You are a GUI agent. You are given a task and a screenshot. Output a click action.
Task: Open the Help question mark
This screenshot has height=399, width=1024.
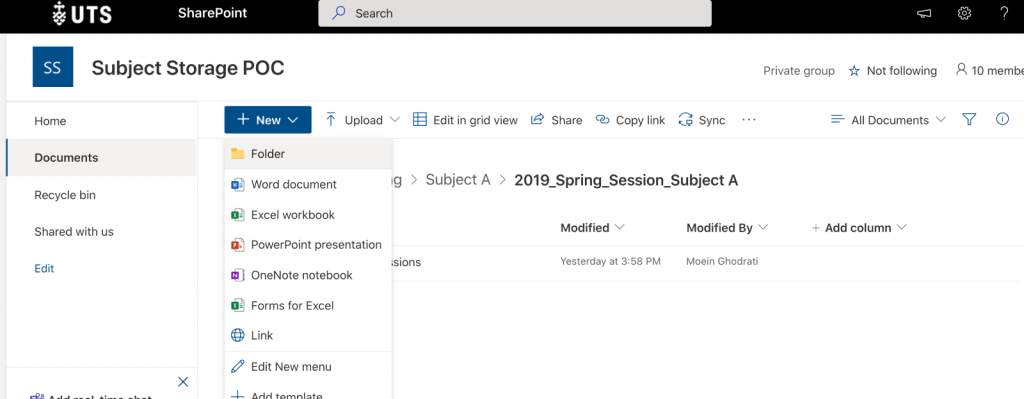pyautogui.click(x=1004, y=13)
